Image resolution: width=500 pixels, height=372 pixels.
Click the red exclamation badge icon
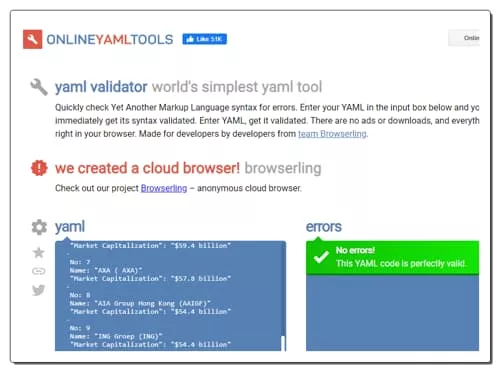(x=39, y=168)
